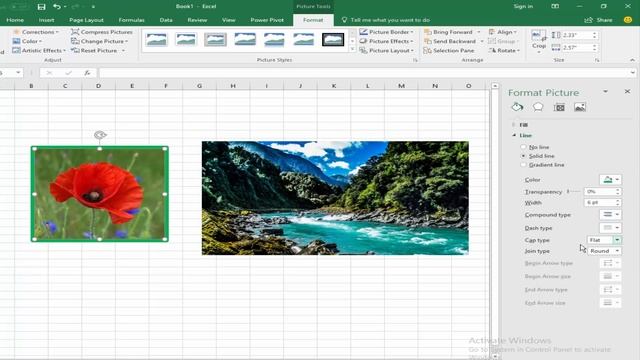640x360 pixels.
Task: Open the Selection Pane
Action: (449, 51)
